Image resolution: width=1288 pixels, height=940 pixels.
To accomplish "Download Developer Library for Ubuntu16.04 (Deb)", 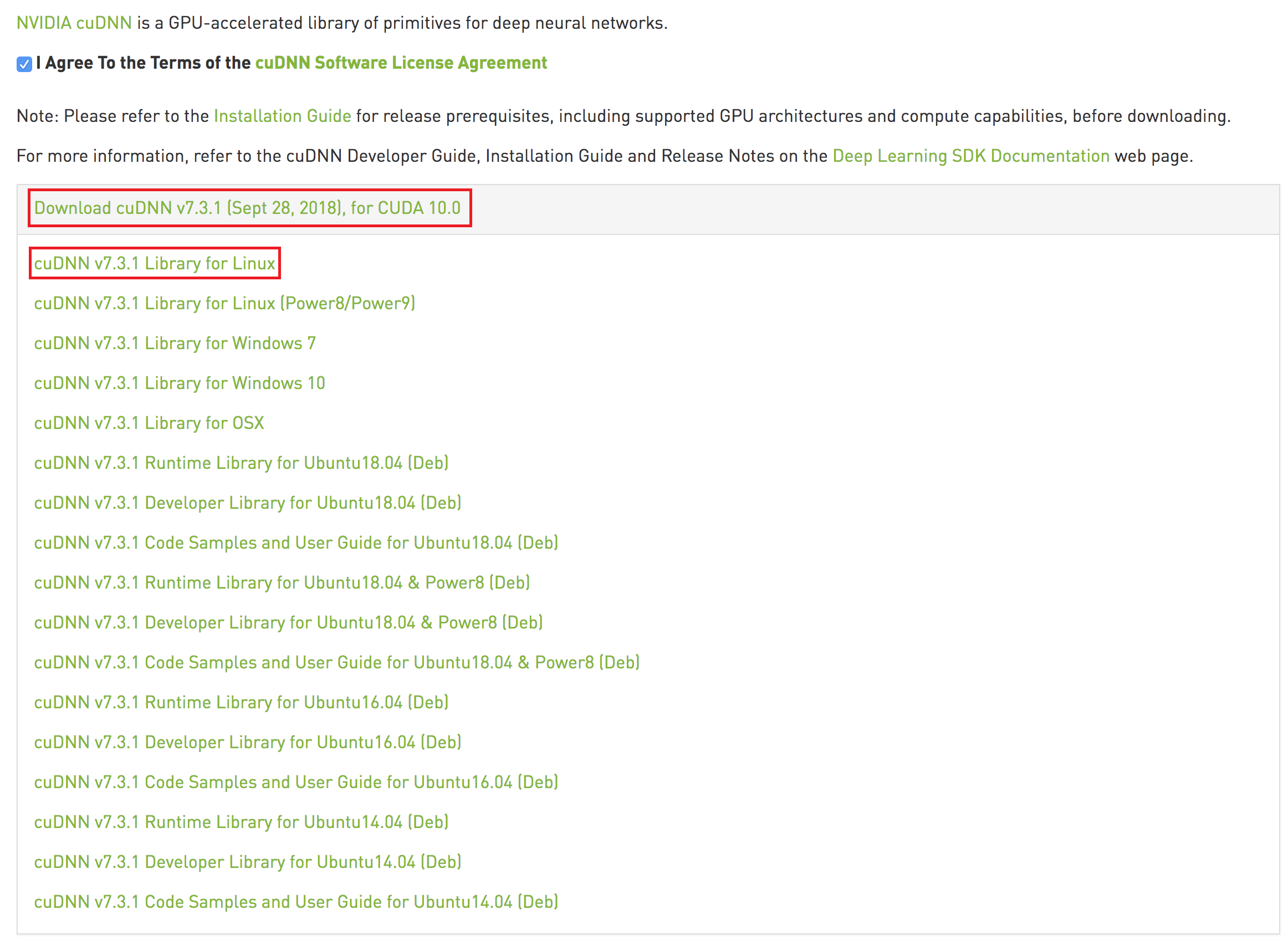I will pyautogui.click(x=248, y=742).
